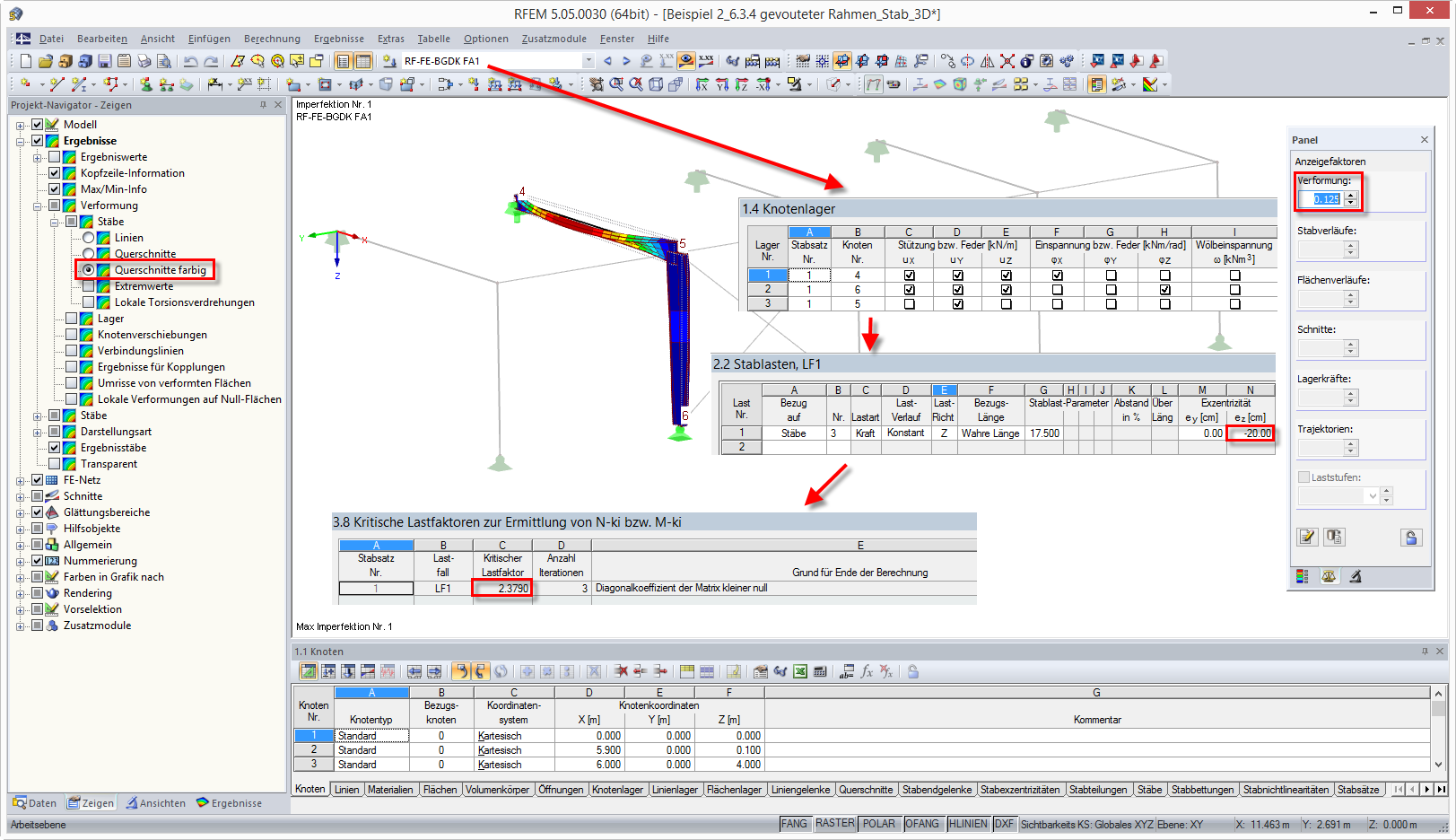Click the Undo arrow icon
This screenshot has height=840, width=1456.
click(190, 61)
